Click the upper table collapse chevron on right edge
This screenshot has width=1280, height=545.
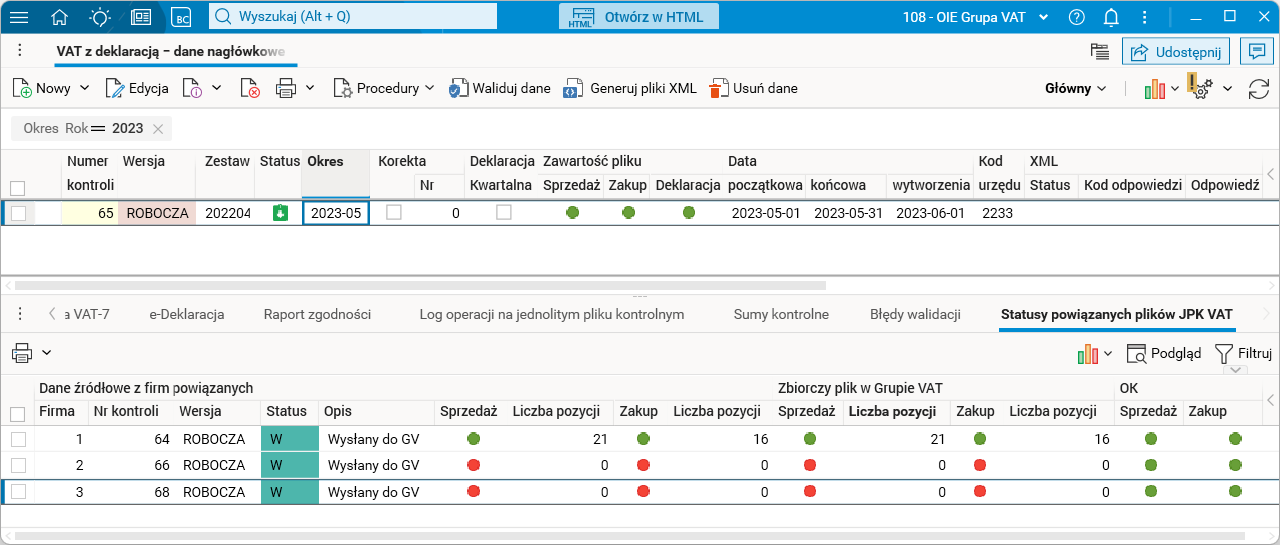[x=1269, y=174]
